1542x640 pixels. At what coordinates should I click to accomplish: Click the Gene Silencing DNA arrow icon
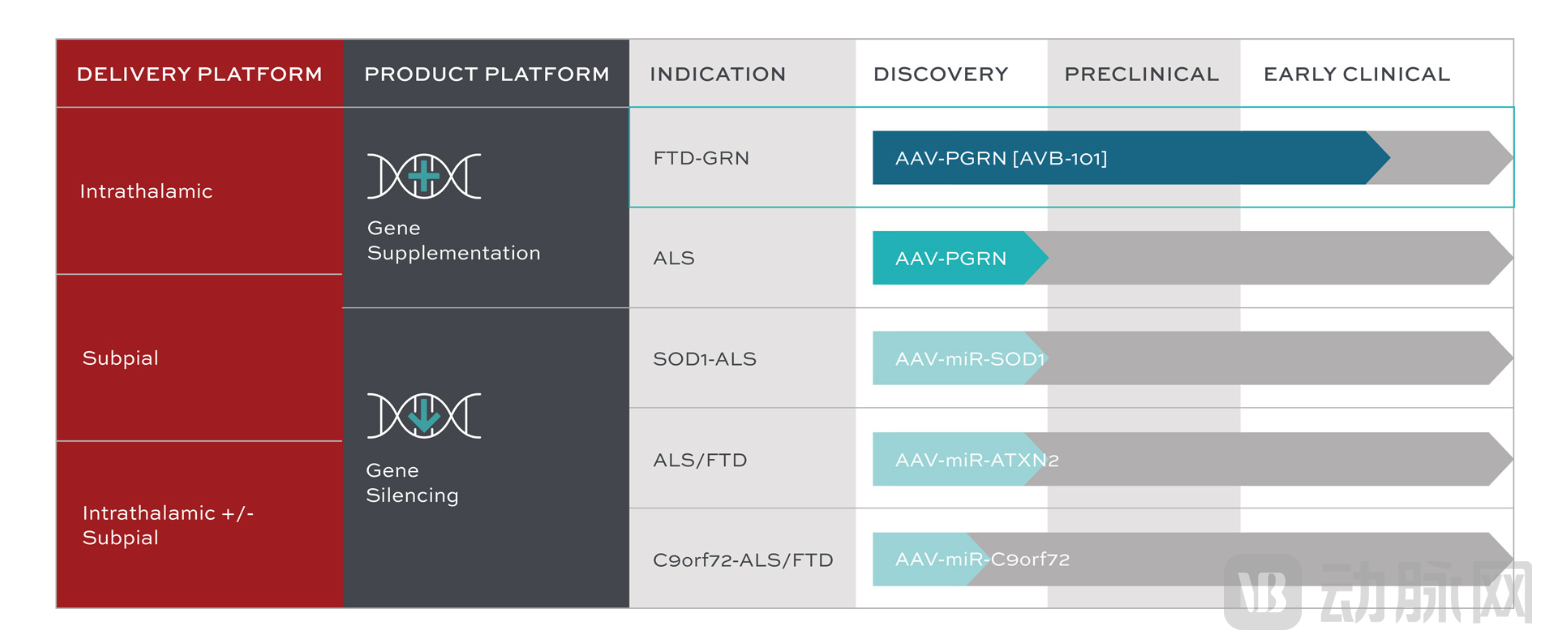point(423,415)
